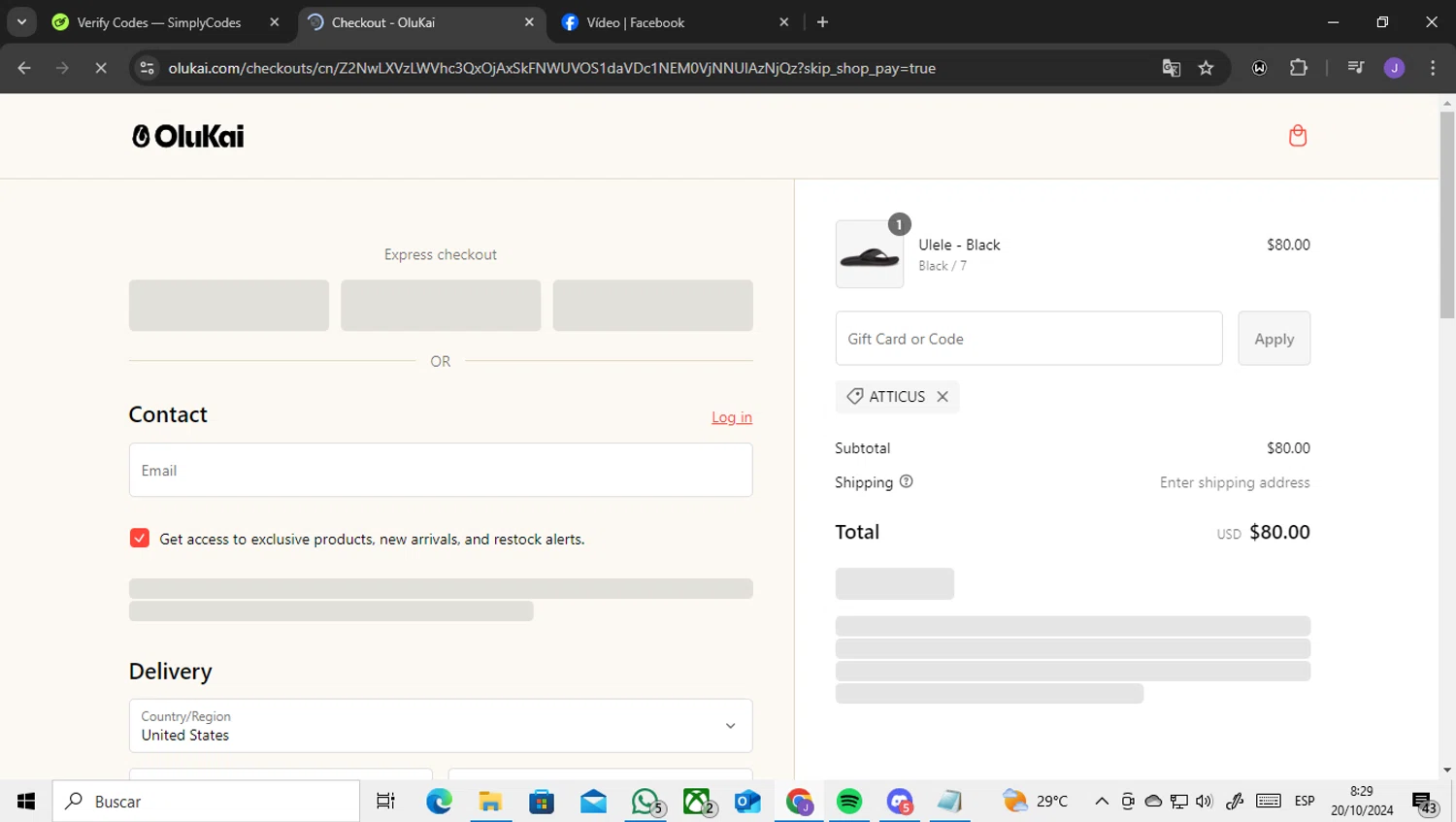Click the address bar URL
1456x822 pixels.
click(551, 68)
